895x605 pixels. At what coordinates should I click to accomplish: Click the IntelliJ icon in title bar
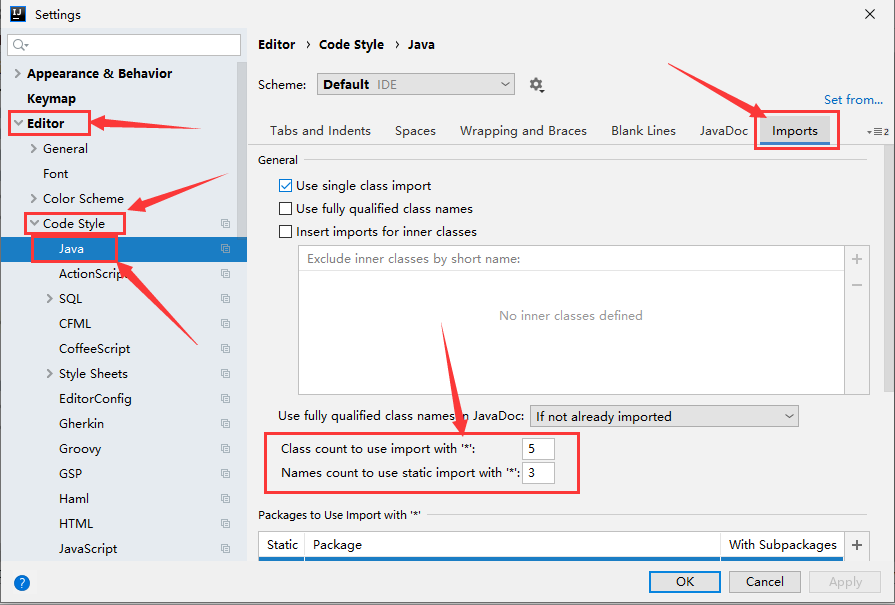pyautogui.click(x=18, y=14)
